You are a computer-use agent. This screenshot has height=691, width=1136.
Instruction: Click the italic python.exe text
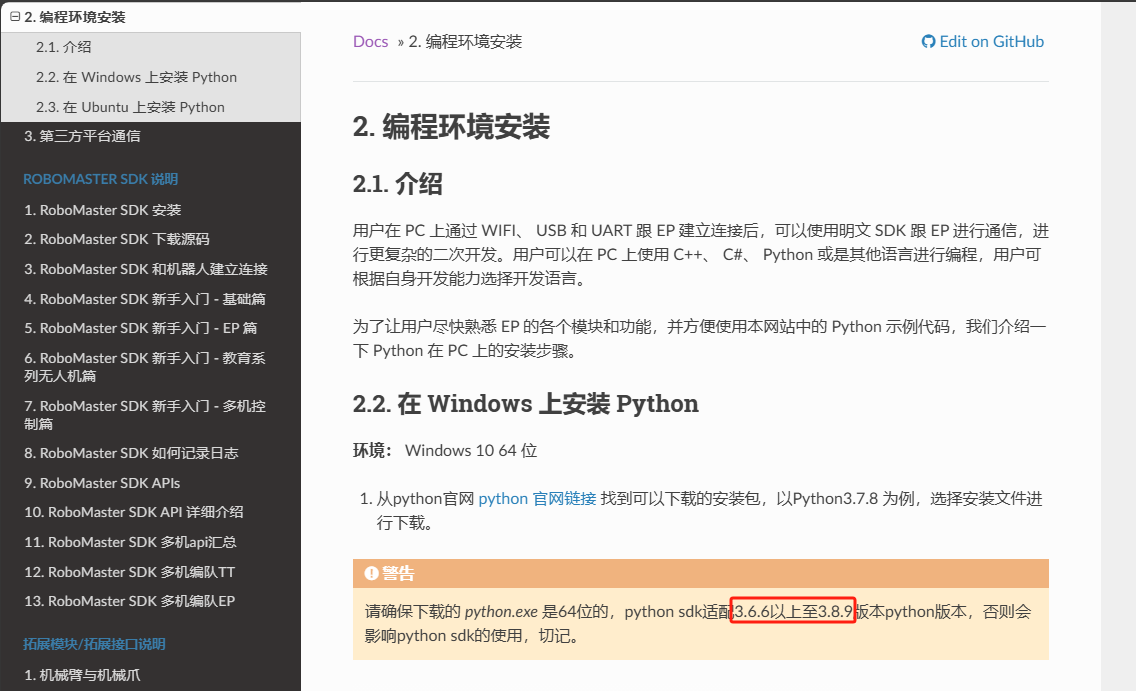501,612
